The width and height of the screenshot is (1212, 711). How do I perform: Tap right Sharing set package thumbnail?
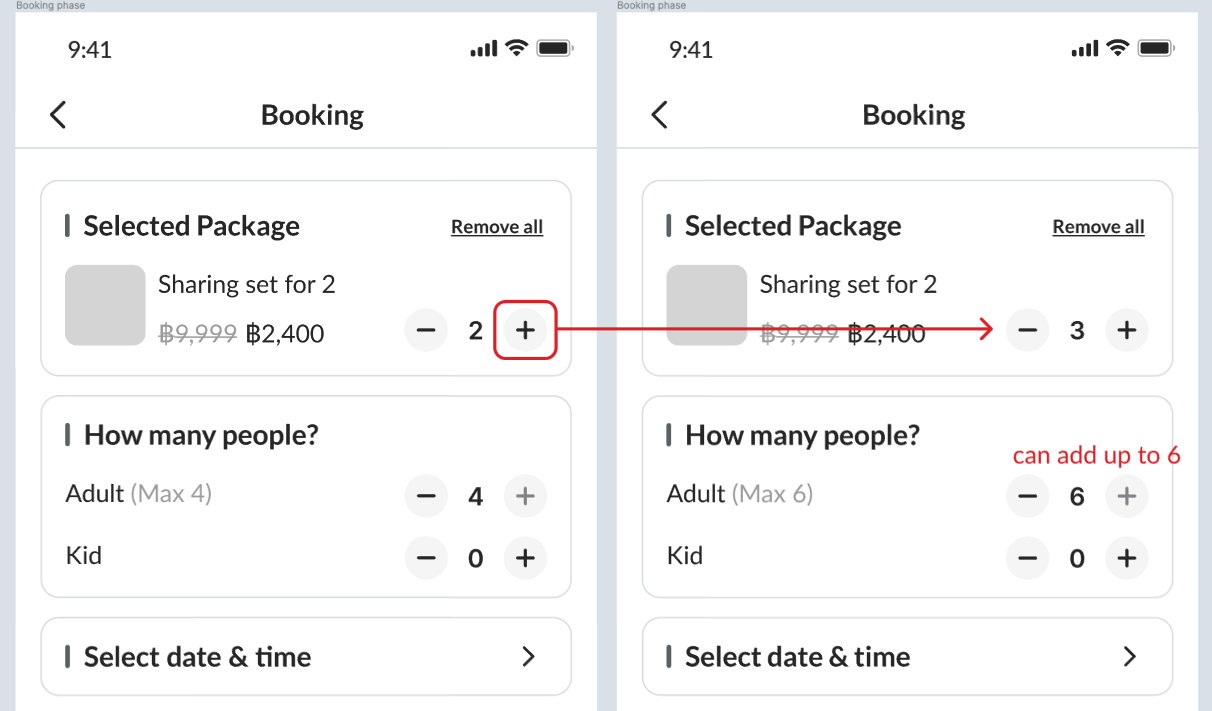coord(706,305)
